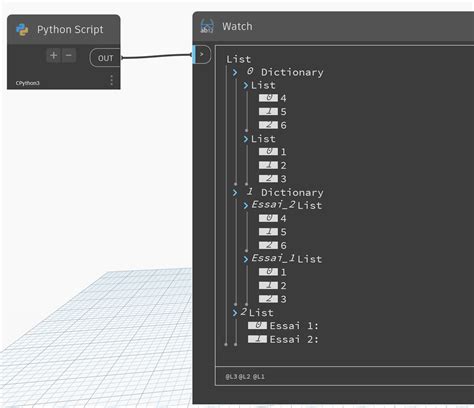The width and height of the screenshot is (474, 408).
Task: Collapse the first List under 0 Dictionary
Action: coord(246,86)
